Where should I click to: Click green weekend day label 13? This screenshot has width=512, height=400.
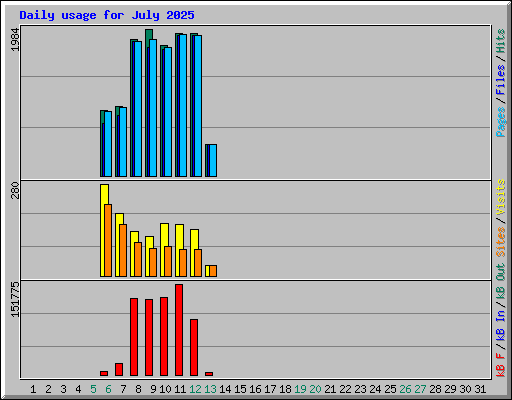point(210,389)
